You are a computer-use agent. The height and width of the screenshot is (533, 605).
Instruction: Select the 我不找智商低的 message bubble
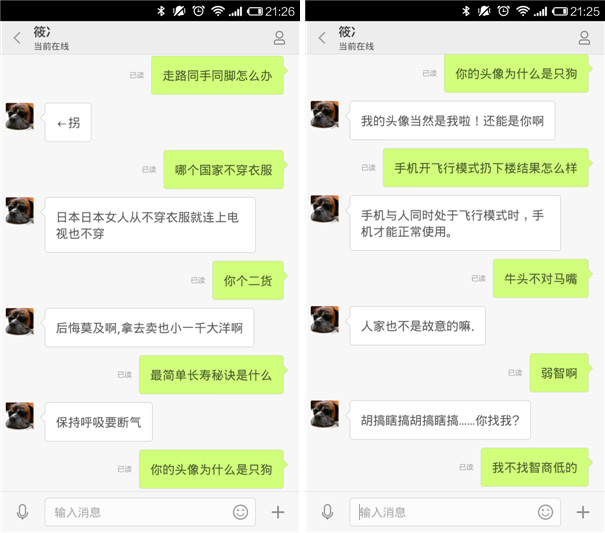click(535, 467)
